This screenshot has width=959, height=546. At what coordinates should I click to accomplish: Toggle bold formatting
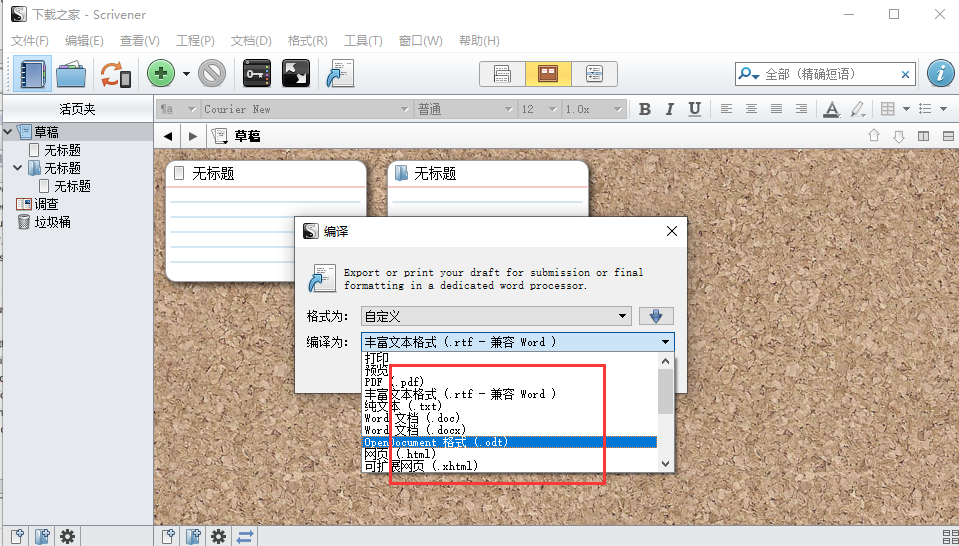[645, 109]
